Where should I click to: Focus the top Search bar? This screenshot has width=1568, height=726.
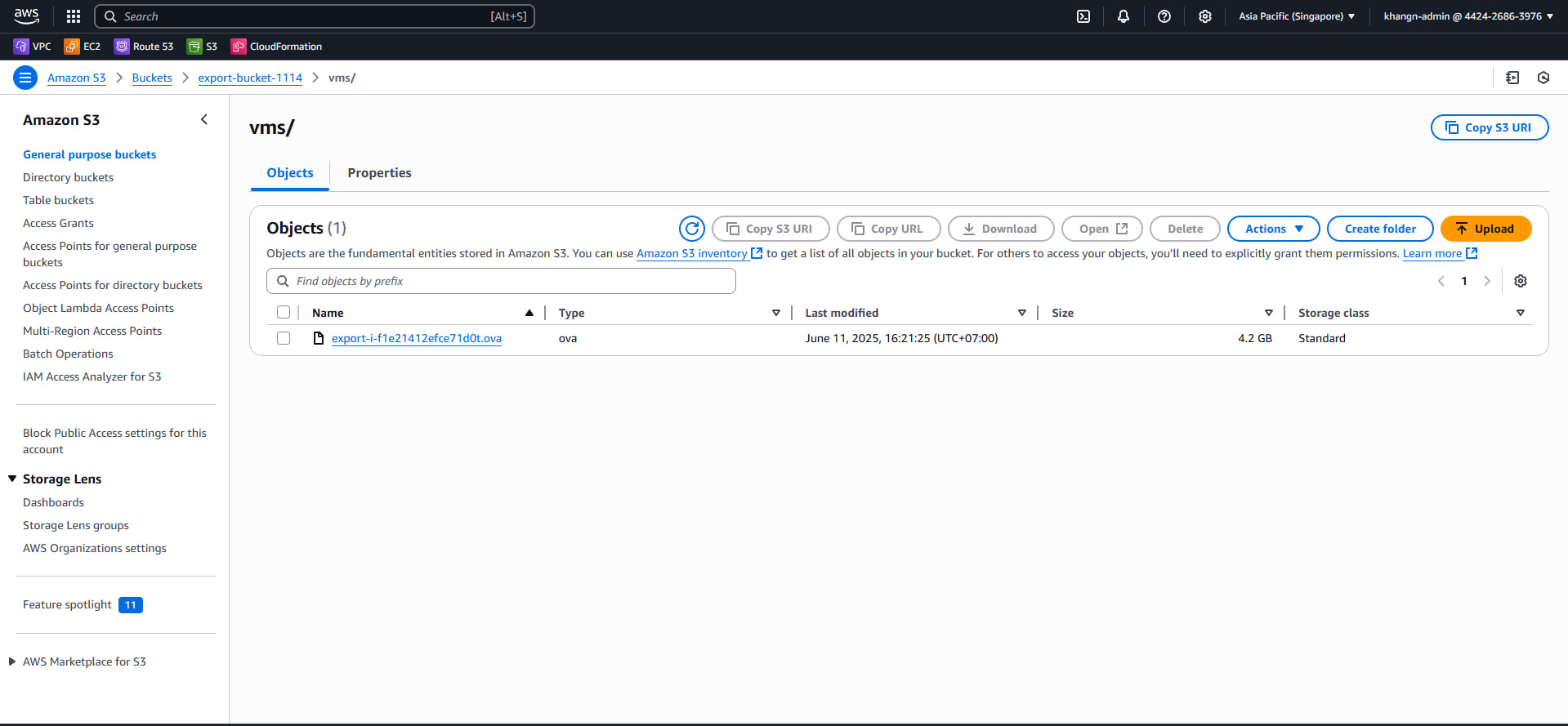point(315,16)
